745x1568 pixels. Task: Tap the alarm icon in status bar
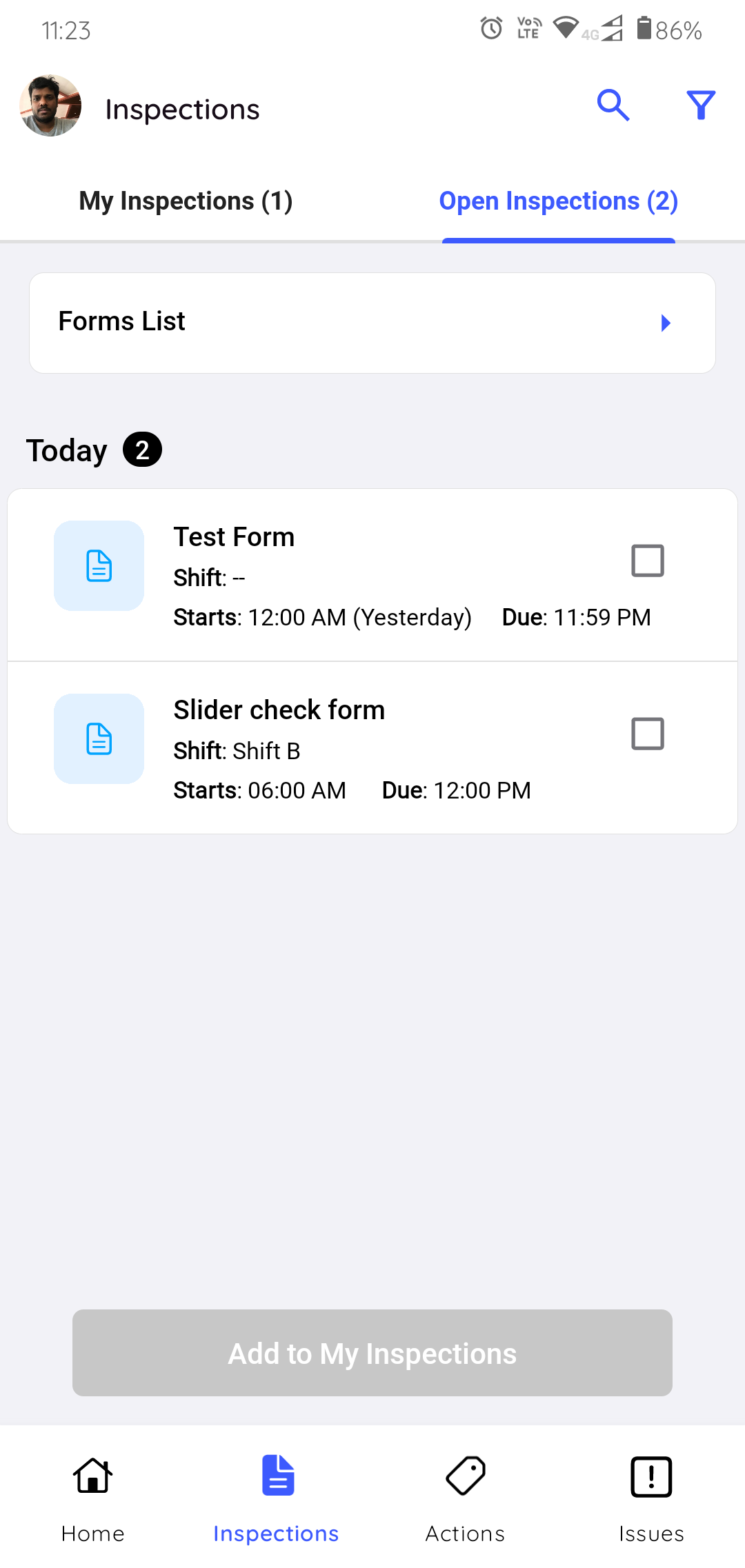(491, 29)
